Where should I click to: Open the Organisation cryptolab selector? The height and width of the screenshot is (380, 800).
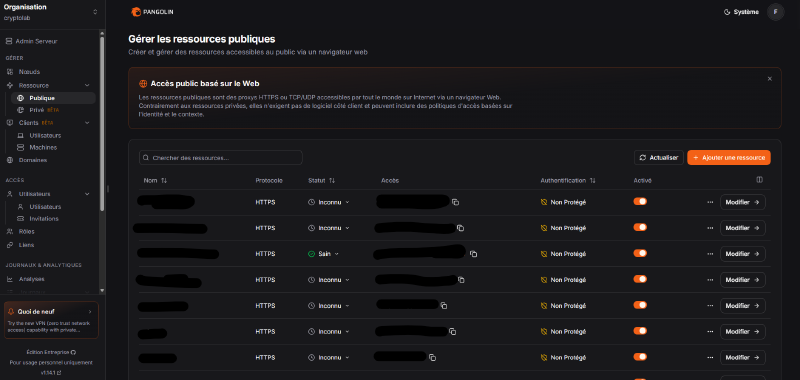pyautogui.click(x=50, y=12)
